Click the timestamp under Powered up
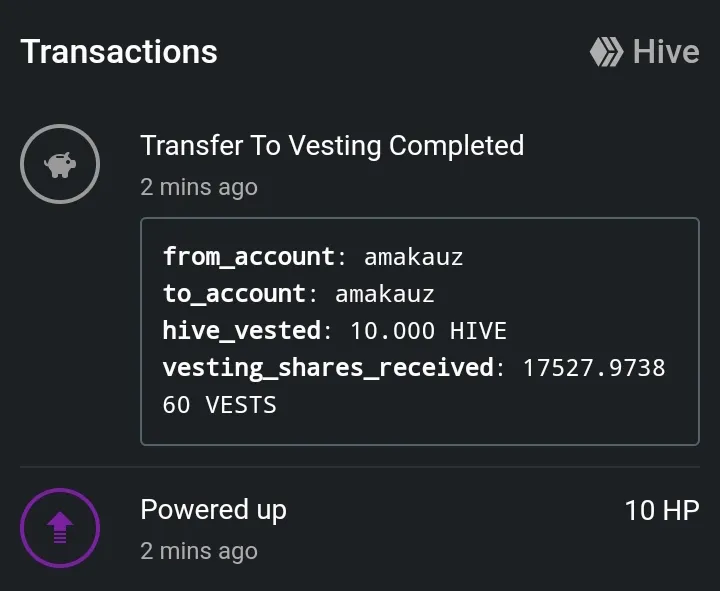Viewport: 720px width, 591px height. coord(199,551)
